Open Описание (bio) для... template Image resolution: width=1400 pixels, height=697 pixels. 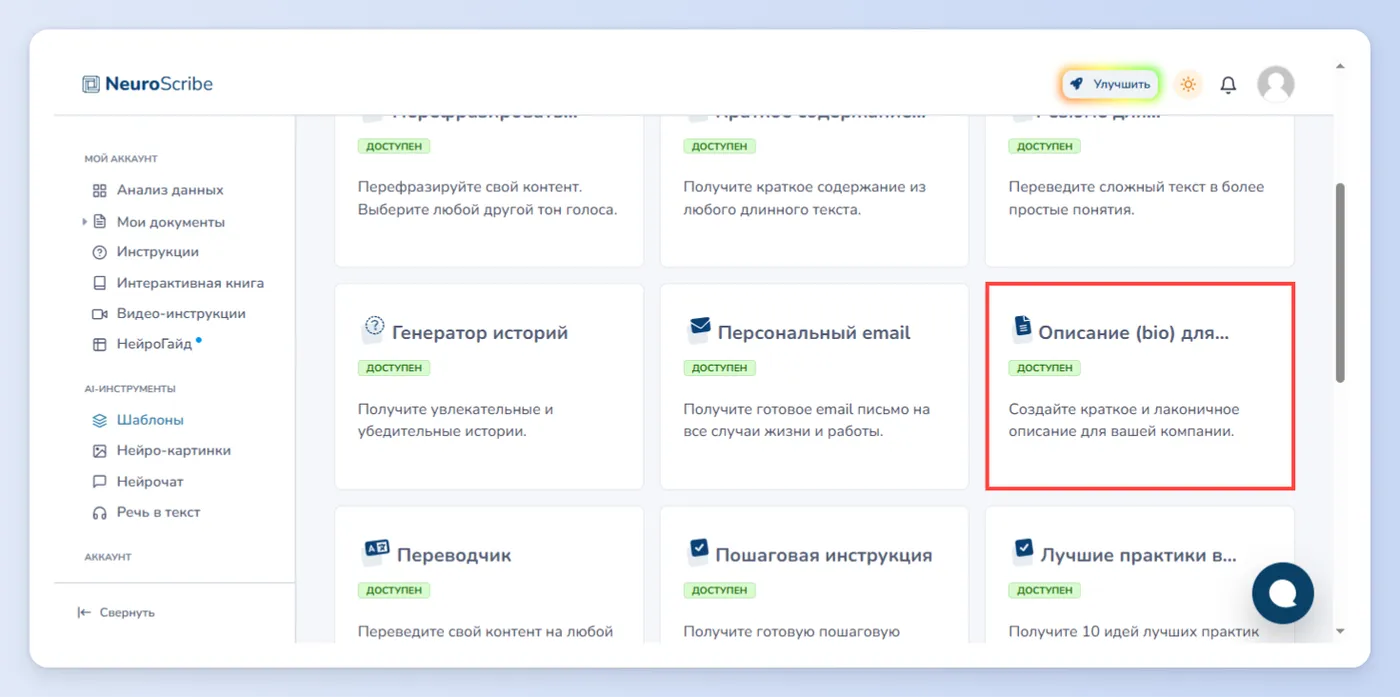pos(1140,386)
